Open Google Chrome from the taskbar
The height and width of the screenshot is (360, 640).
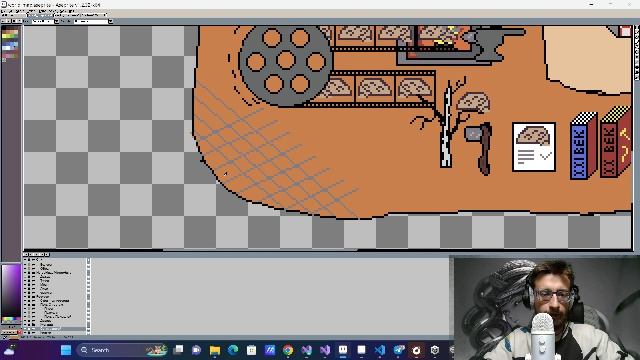(x=288, y=350)
